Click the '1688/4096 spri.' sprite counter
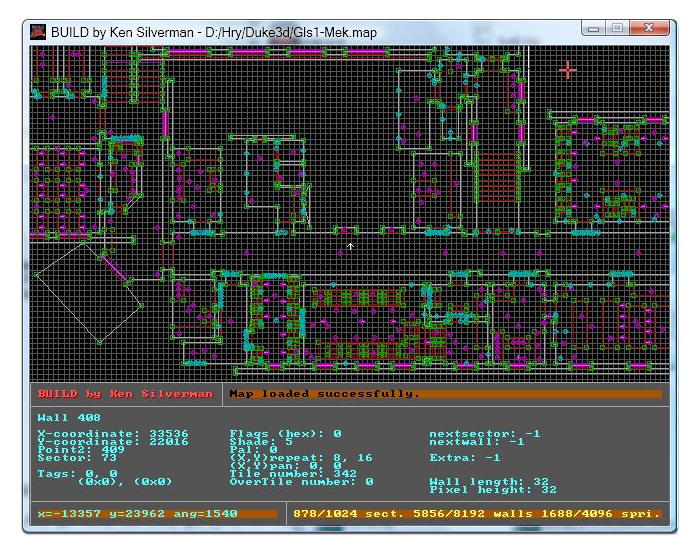The width and height of the screenshot is (700, 550). click(x=600, y=514)
